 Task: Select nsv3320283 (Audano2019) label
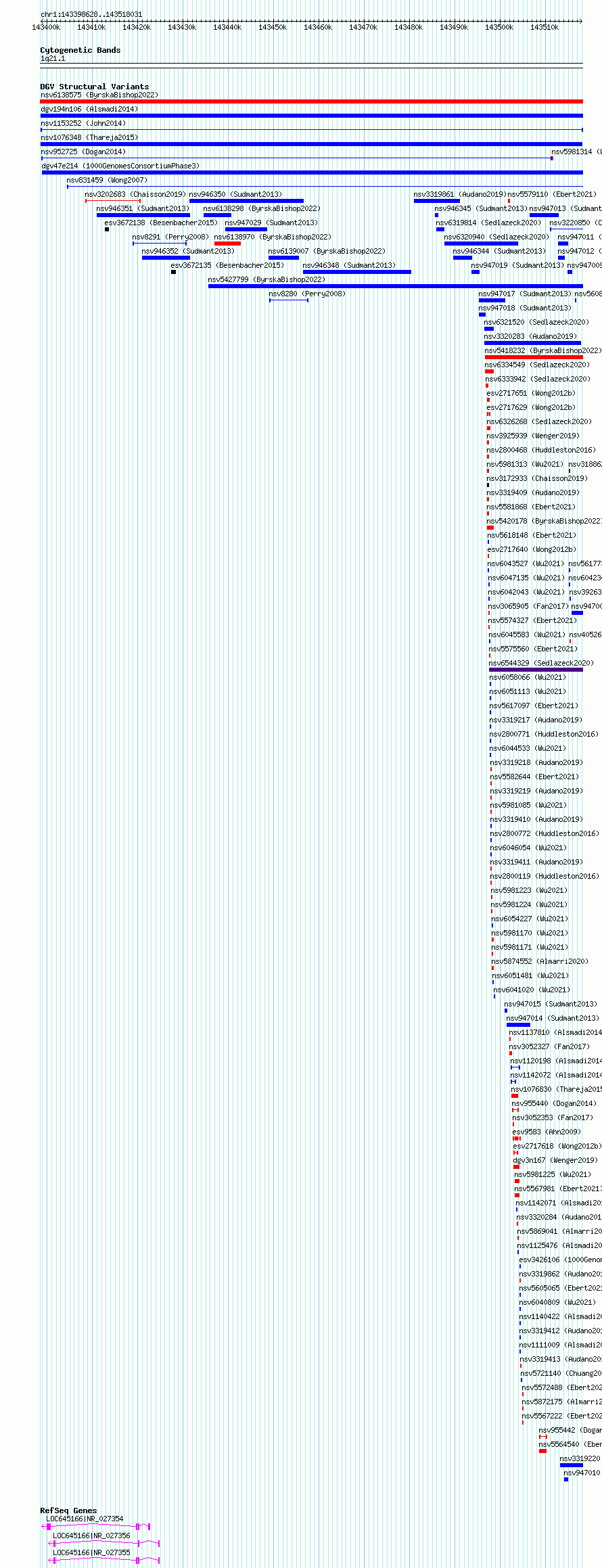pyautogui.click(x=530, y=336)
